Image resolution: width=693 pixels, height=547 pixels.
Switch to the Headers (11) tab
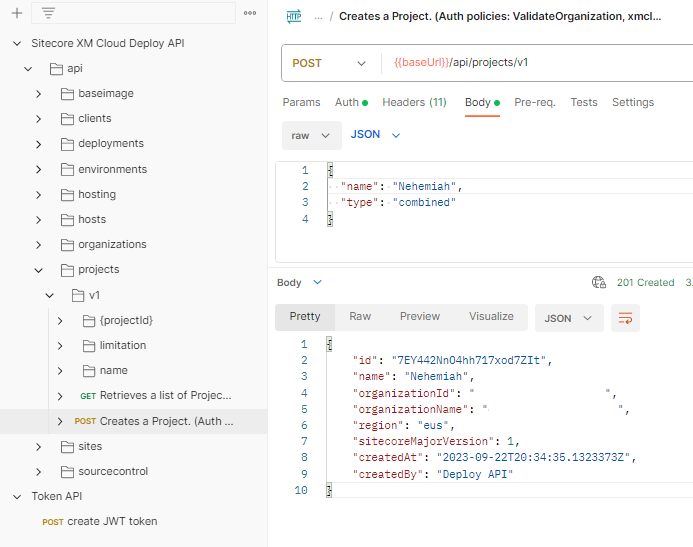point(414,103)
